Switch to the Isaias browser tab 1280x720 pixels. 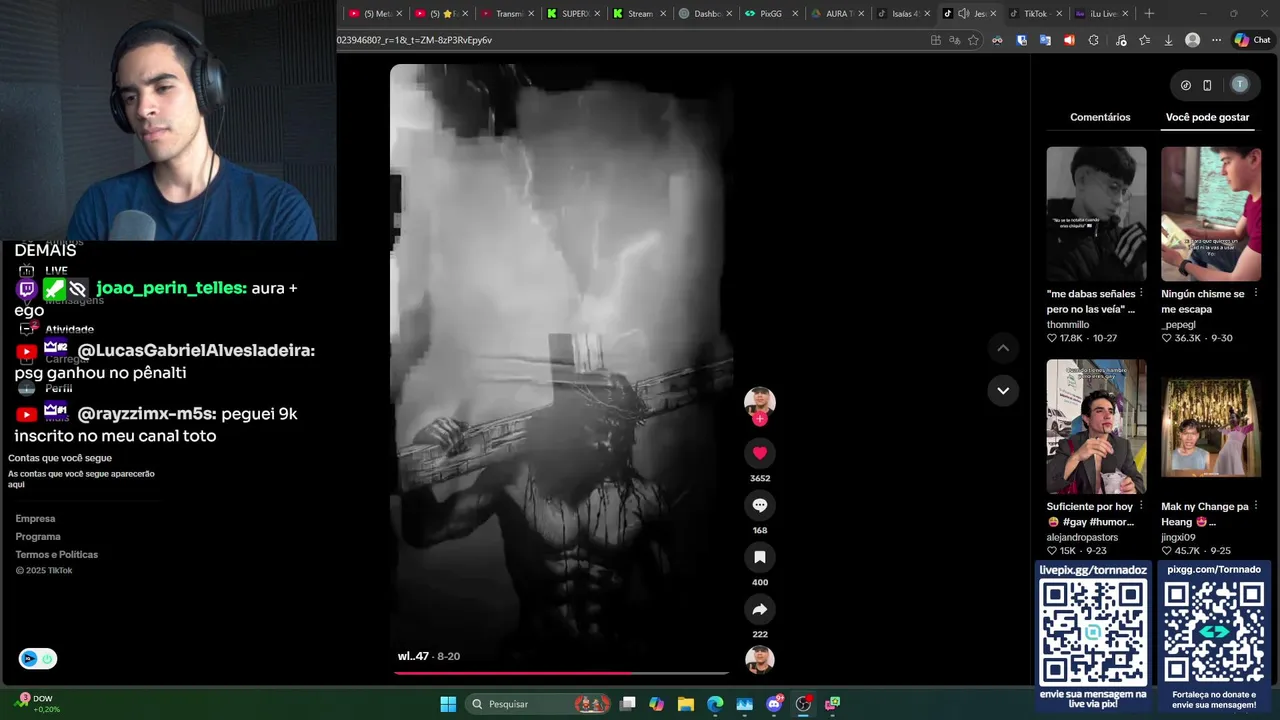(x=904, y=13)
